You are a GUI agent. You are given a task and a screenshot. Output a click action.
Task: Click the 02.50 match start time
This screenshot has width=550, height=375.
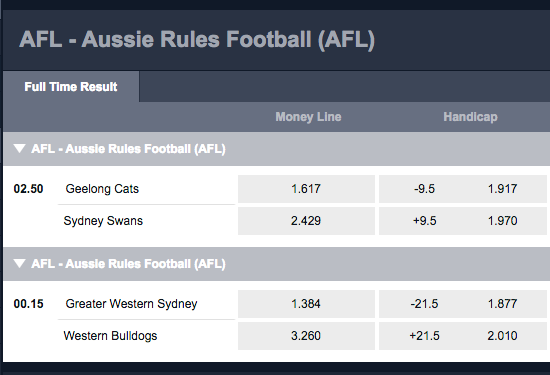click(x=28, y=189)
